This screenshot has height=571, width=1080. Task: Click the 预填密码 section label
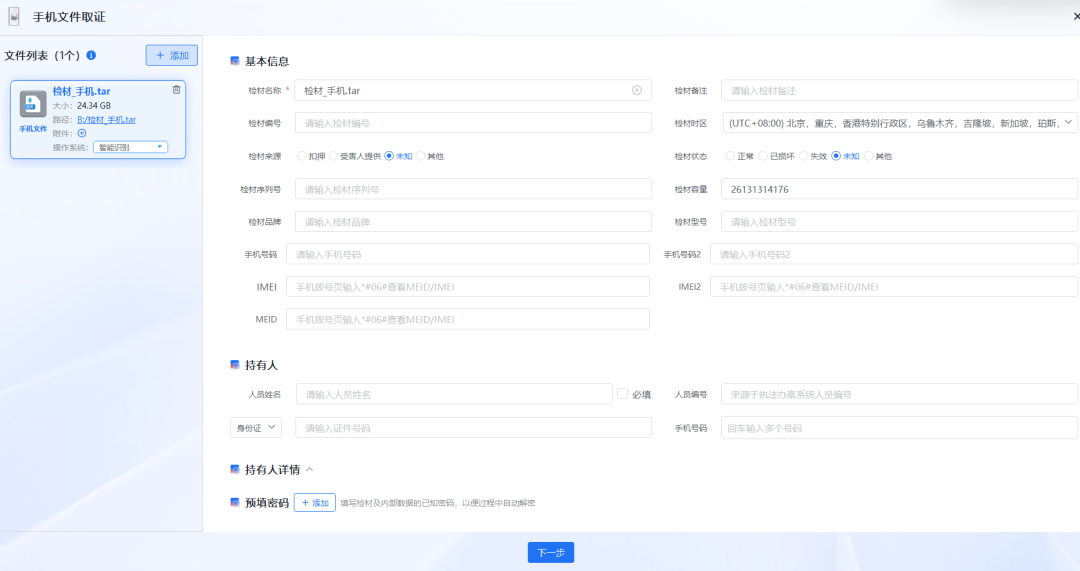tap(267, 503)
